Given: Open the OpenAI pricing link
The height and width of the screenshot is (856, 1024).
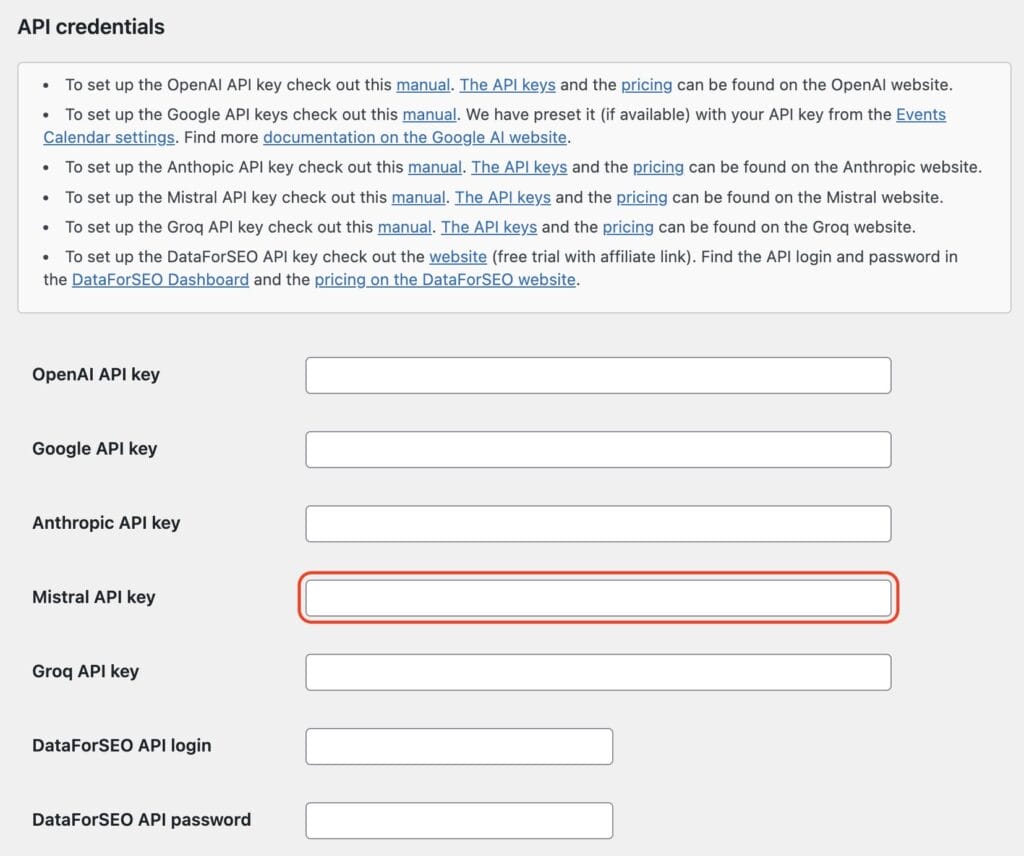Looking at the screenshot, I should tap(647, 85).
